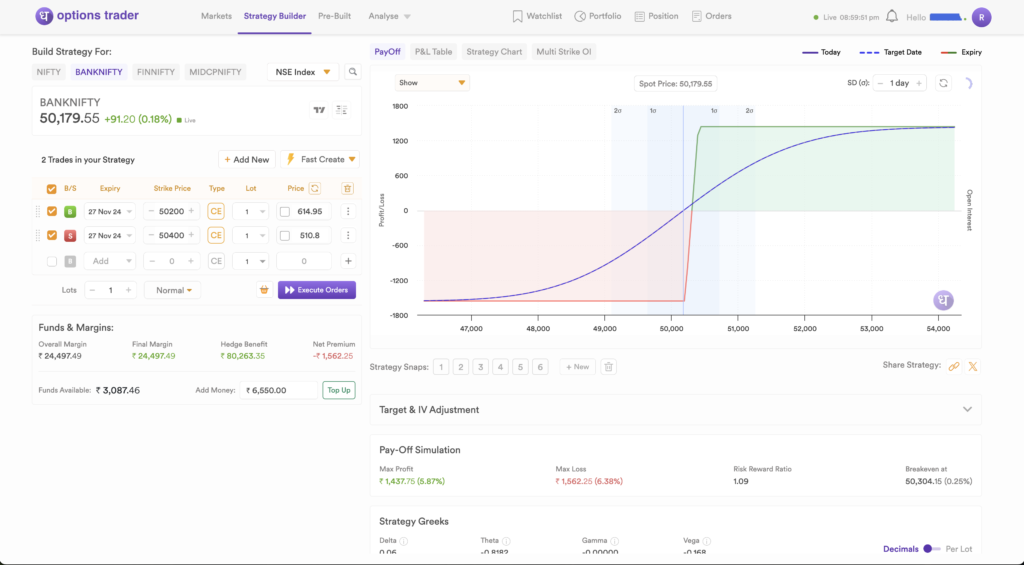
Task: Open the BANKNIFTY chart candlestick icon
Action: pyautogui.click(x=319, y=110)
